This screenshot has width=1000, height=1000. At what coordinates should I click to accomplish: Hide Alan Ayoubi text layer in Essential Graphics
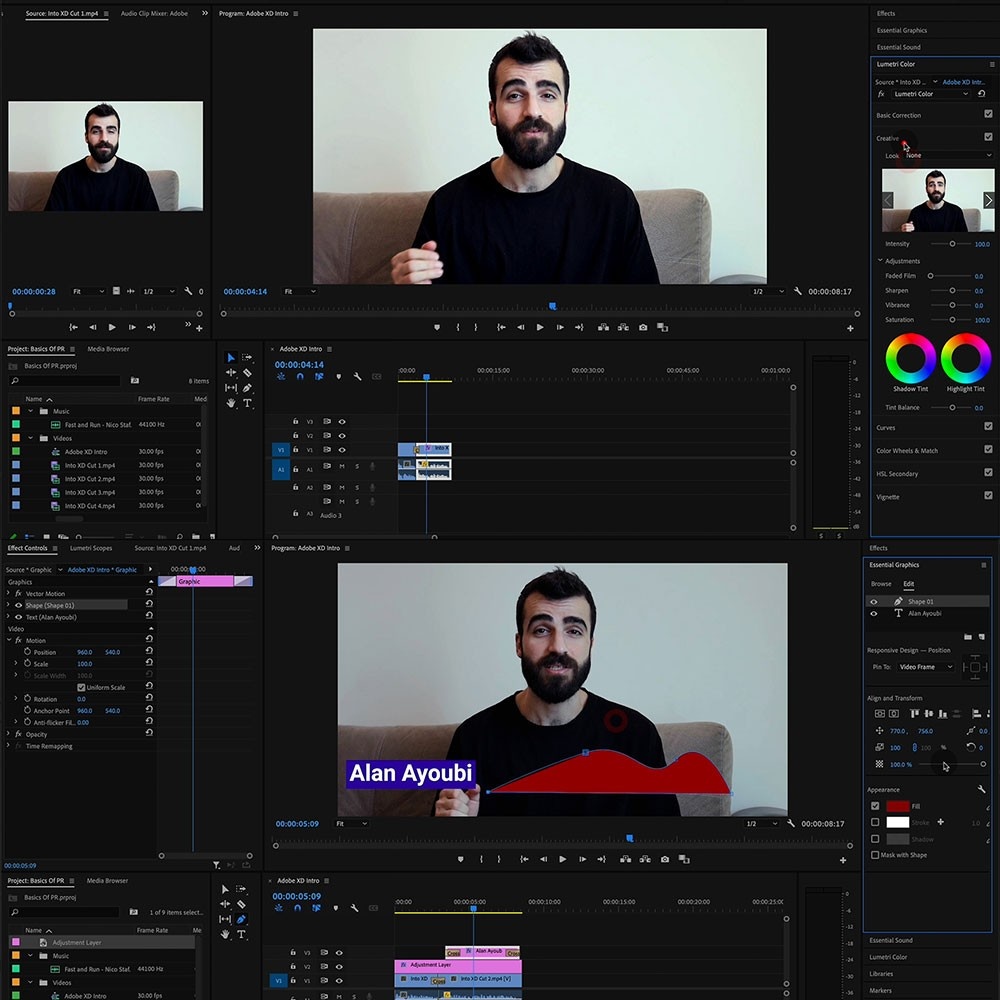tap(874, 614)
